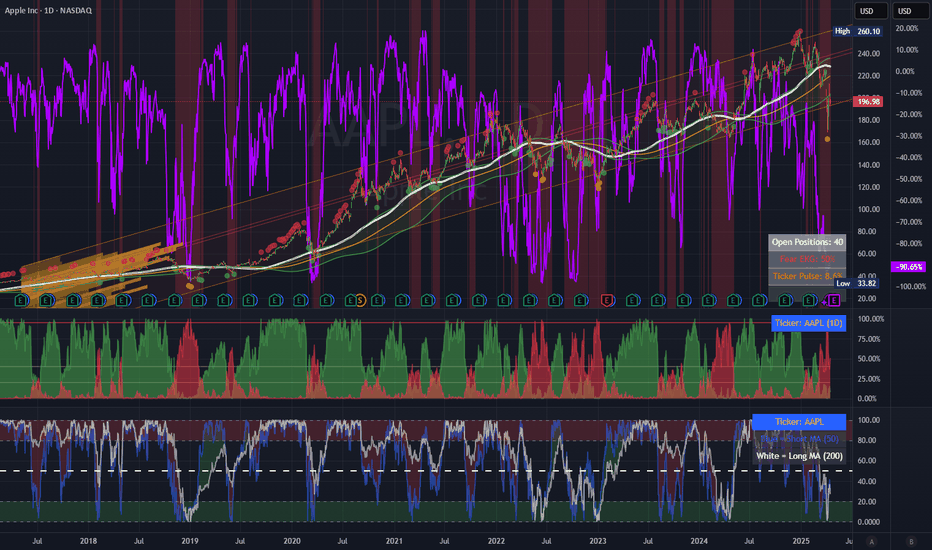Click the 0.0000 tick in the bottom pane
This screenshot has width=932, height=550.
coord(868,522)
